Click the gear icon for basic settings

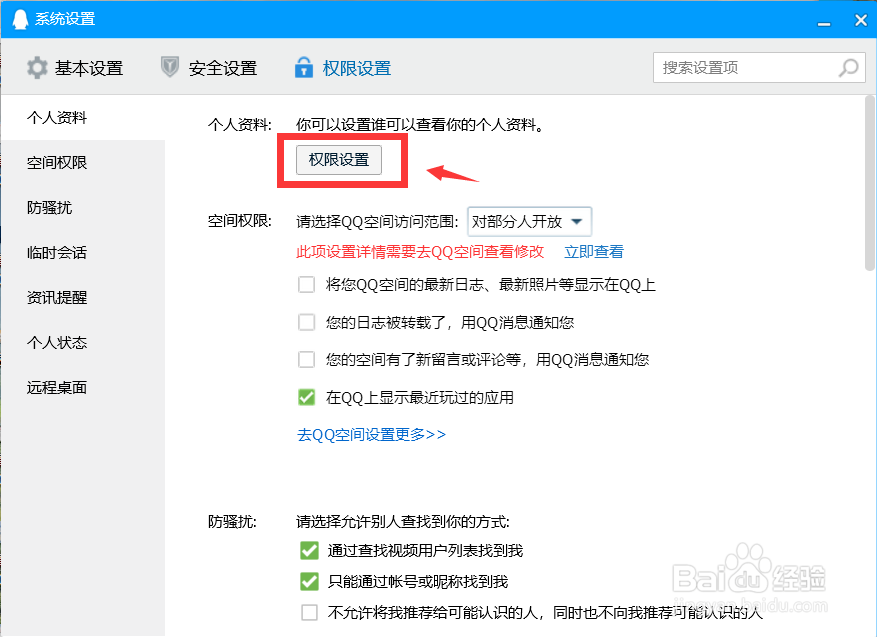[37, 68]
